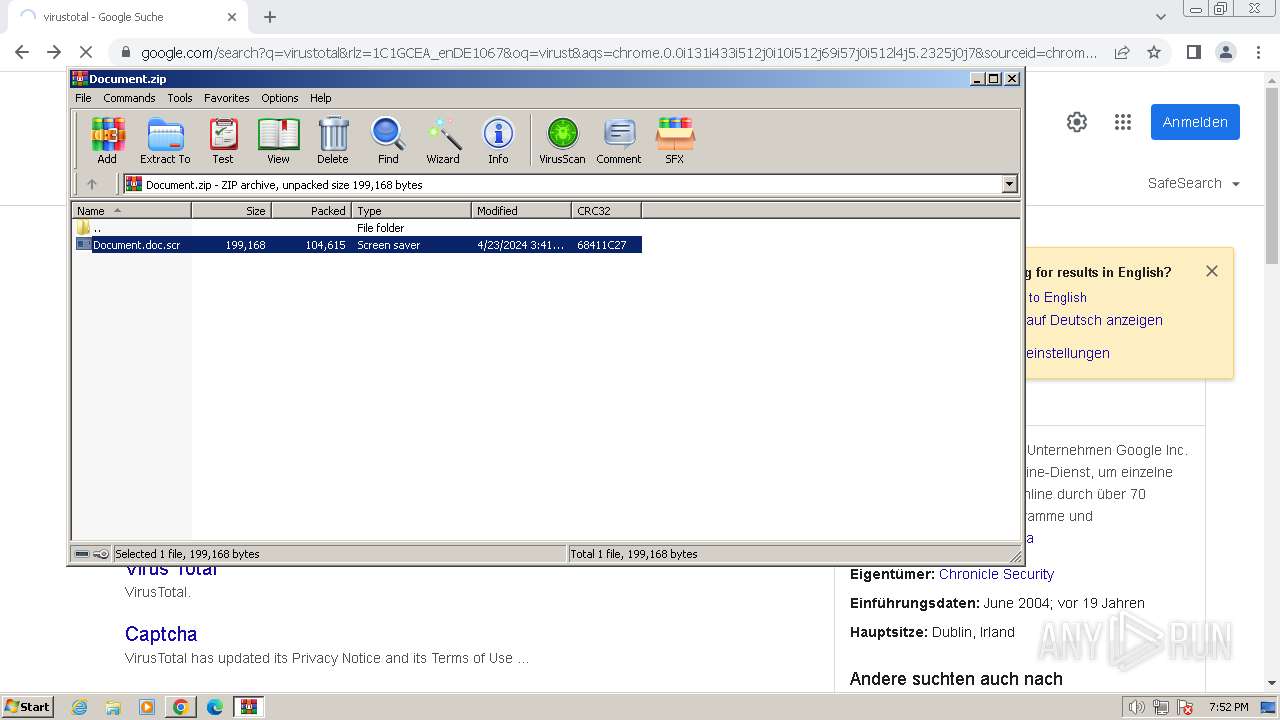The image size is (1280, 720).
Task: Open Chrome profile avatar icon
Action: click(1225, 52)
